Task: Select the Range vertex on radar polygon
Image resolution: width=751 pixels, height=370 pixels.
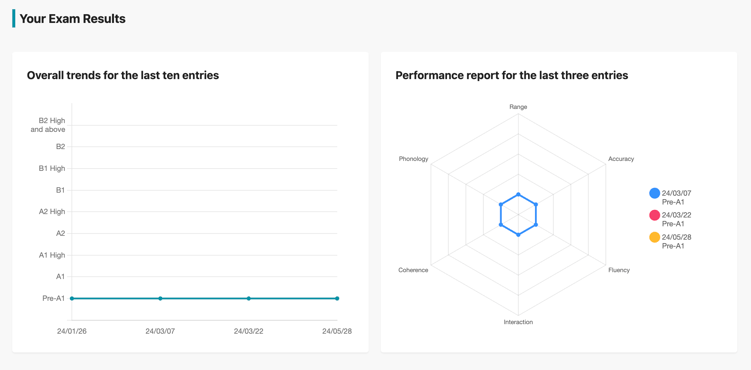Action: 518,194
